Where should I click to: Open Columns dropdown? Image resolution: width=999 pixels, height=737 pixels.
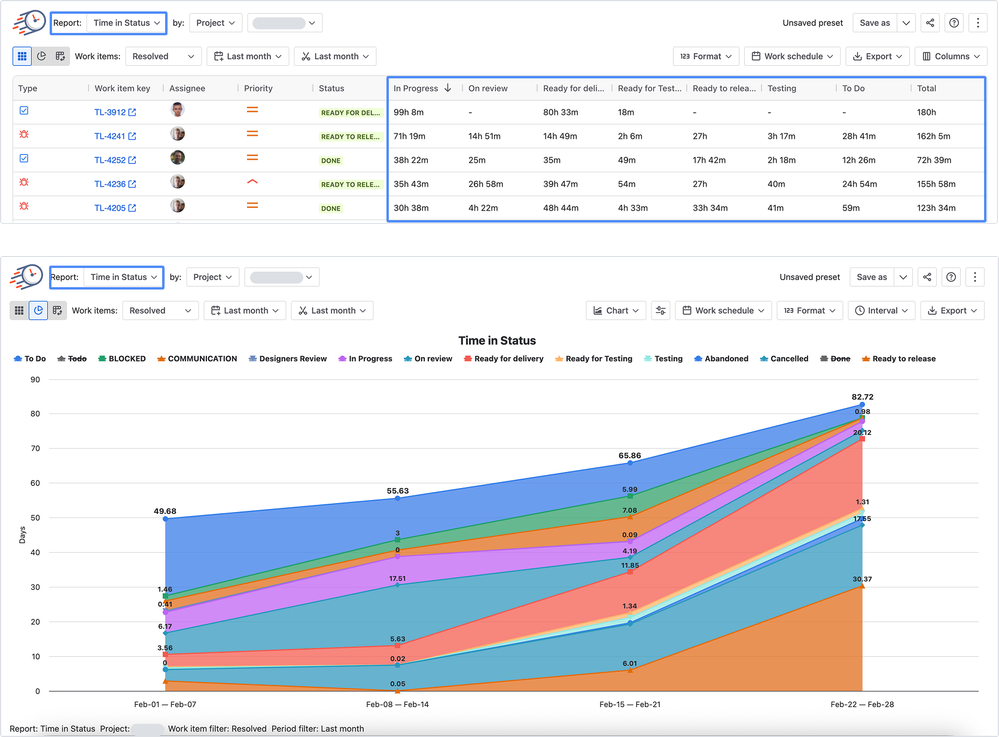pos(951,56)
